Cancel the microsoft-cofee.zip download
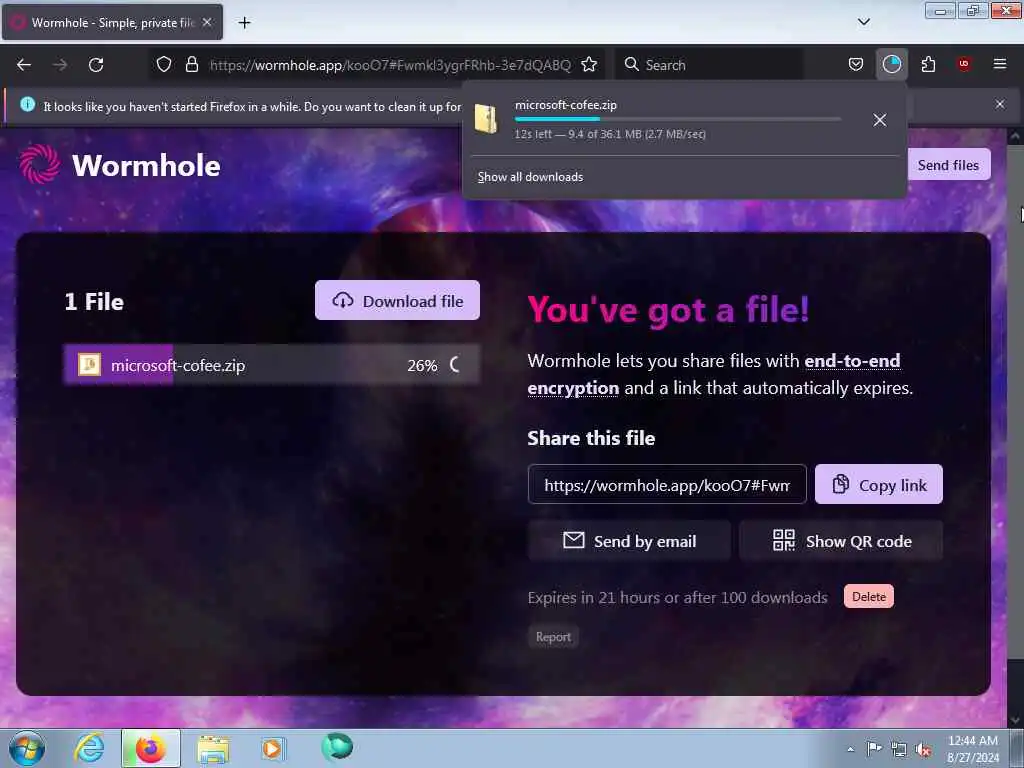Screen dimensions: 1024x768 point(880,120)
